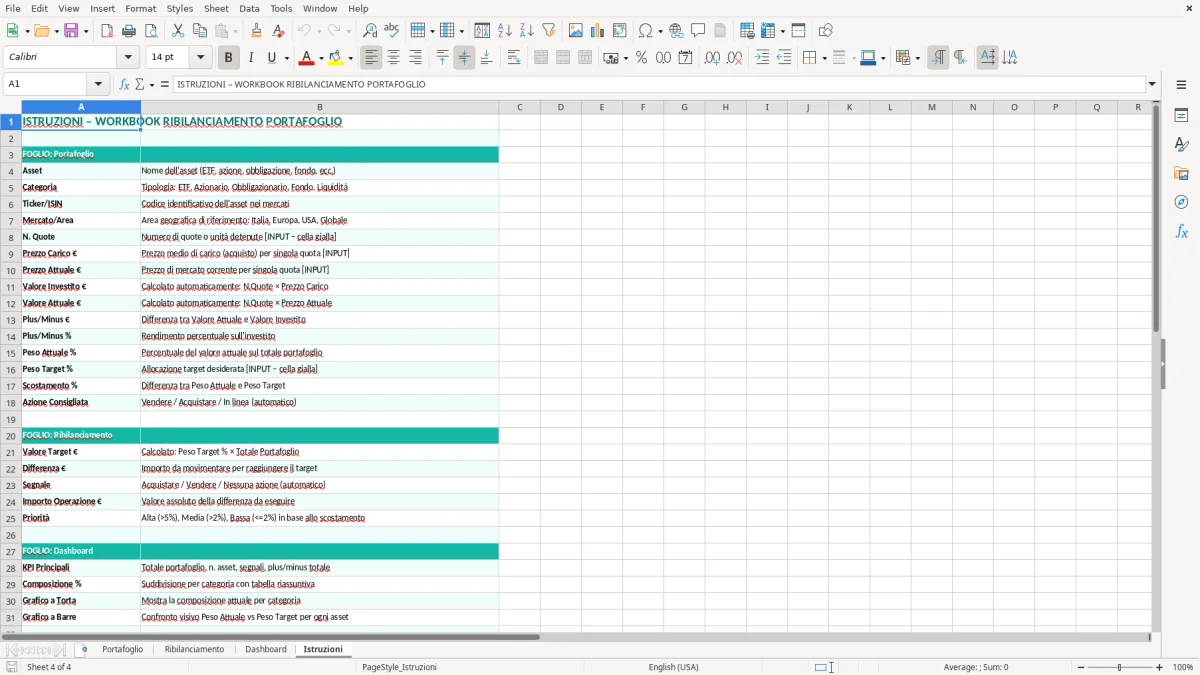Apply red font color swatch
1200x675 pixels.
308,58
